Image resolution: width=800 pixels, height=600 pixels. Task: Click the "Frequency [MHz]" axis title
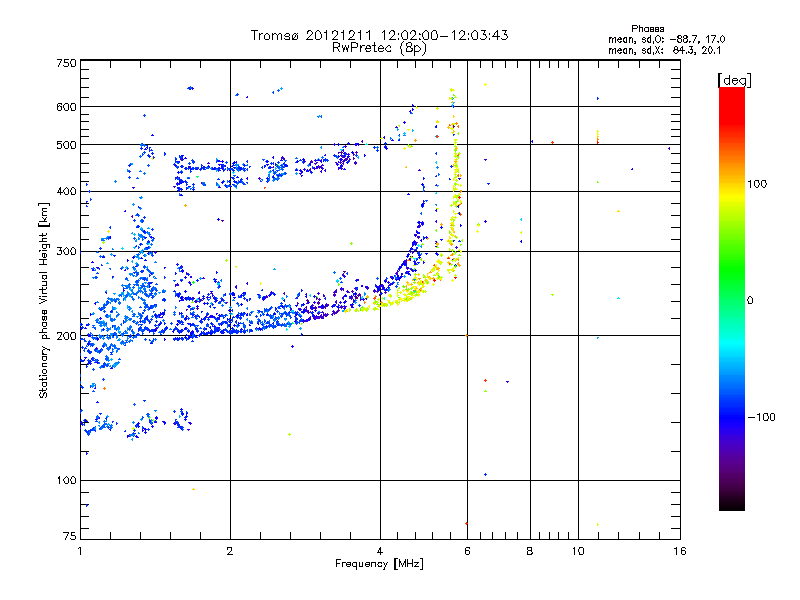pyautogui.click(x=379, y=564)
